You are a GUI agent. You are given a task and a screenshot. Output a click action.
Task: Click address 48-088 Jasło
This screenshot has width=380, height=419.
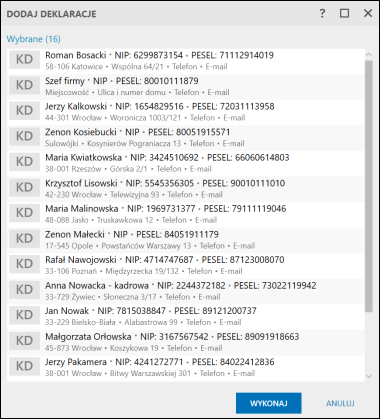[67, 220]
